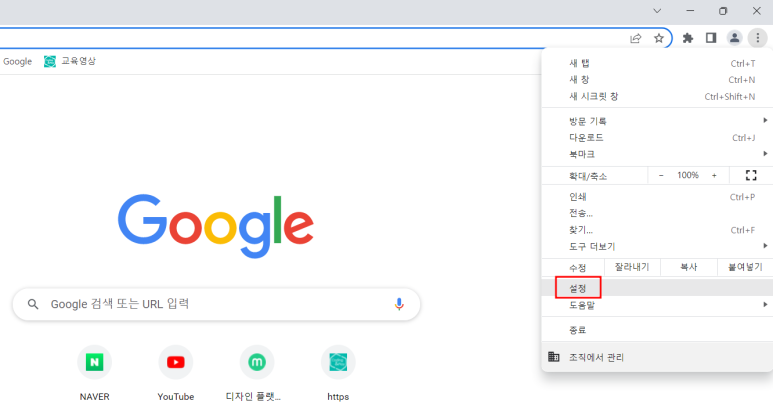Select 다운로드 from the menu
The height and width of the screenshot is (419, 773).
tap(657, 138)
